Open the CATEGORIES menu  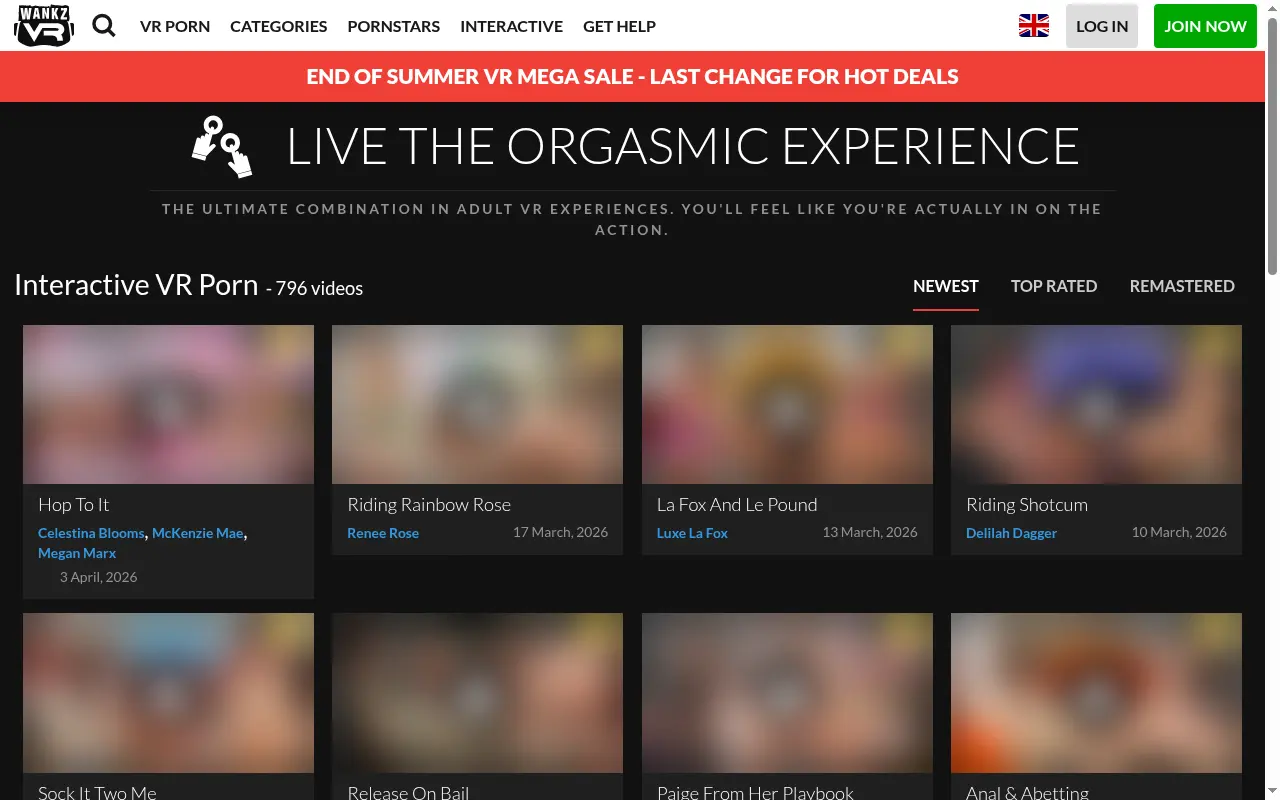[x=279, y=26]
